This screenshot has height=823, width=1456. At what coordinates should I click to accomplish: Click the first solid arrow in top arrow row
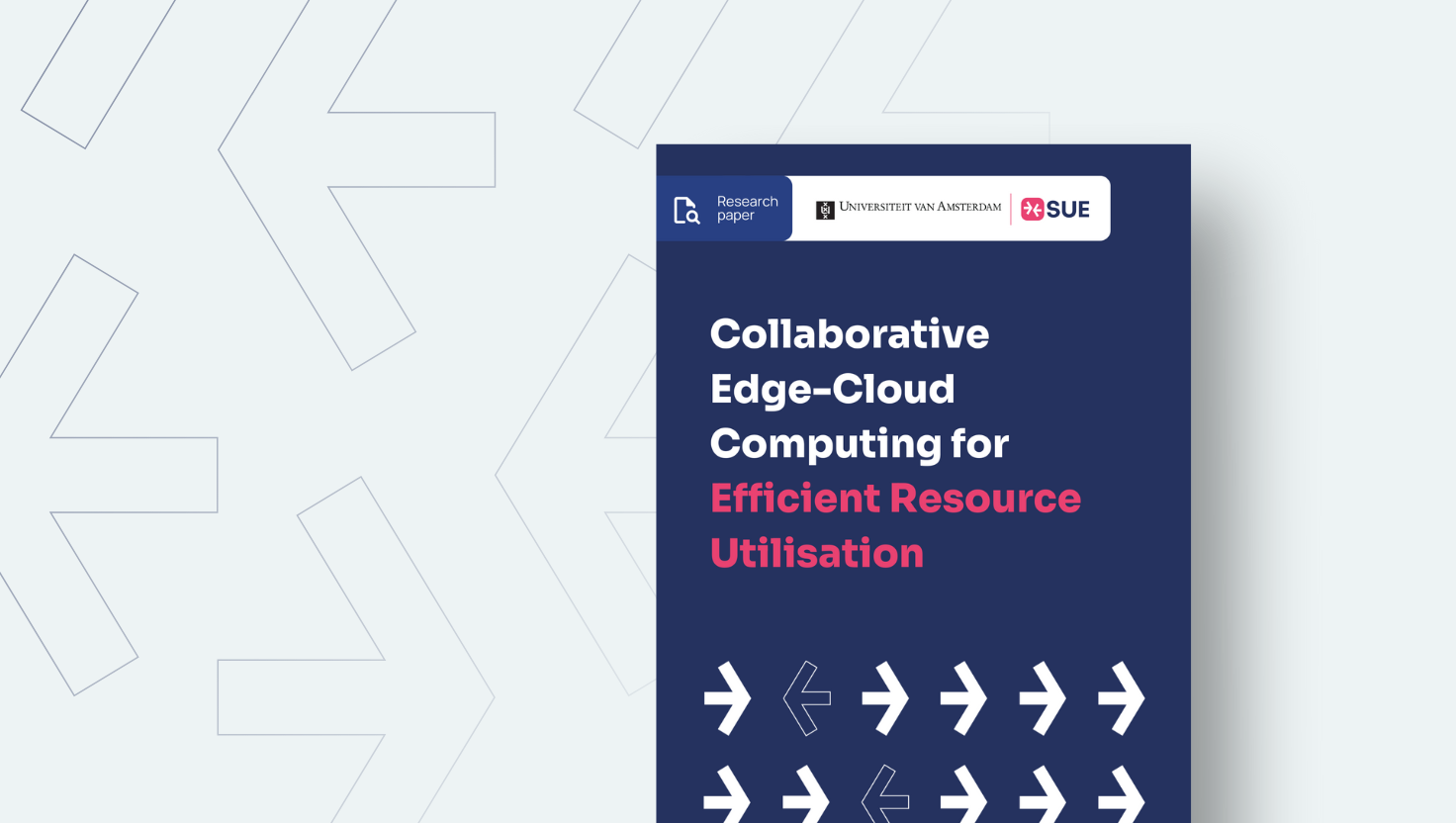[x=728, y=698]
